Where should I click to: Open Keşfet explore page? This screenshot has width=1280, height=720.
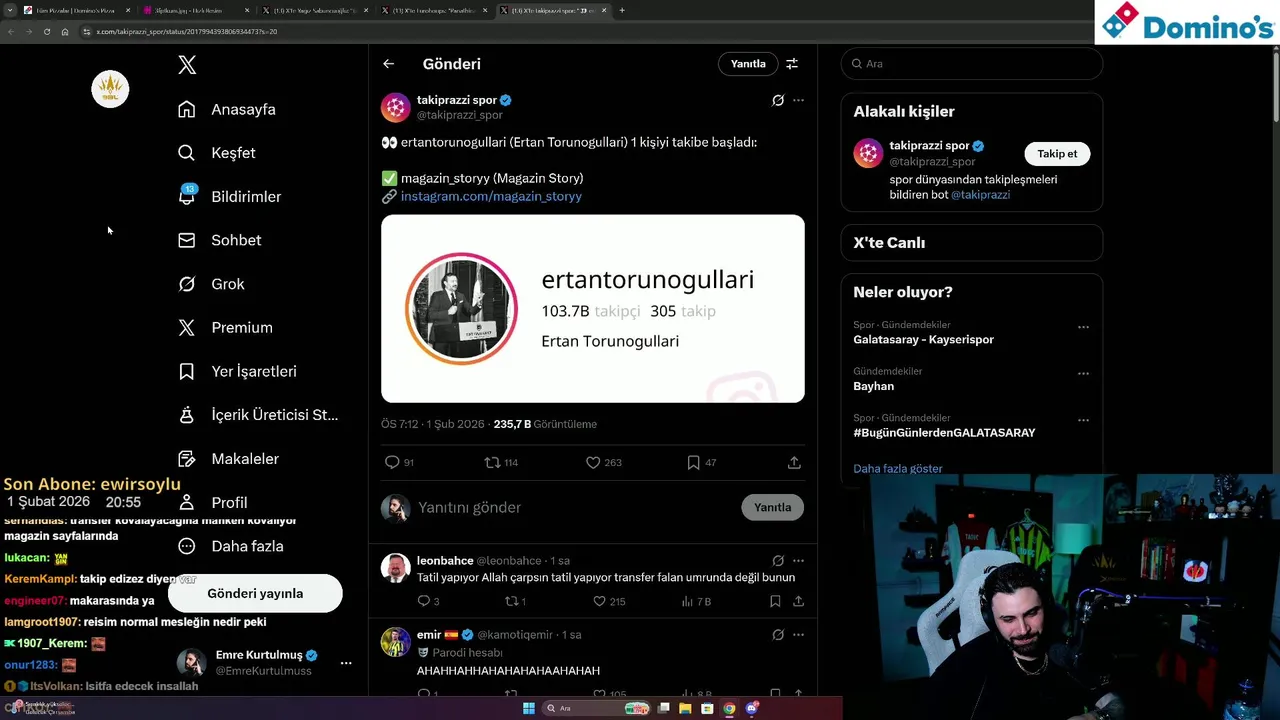pyautogui.click(x=217, y=153)
